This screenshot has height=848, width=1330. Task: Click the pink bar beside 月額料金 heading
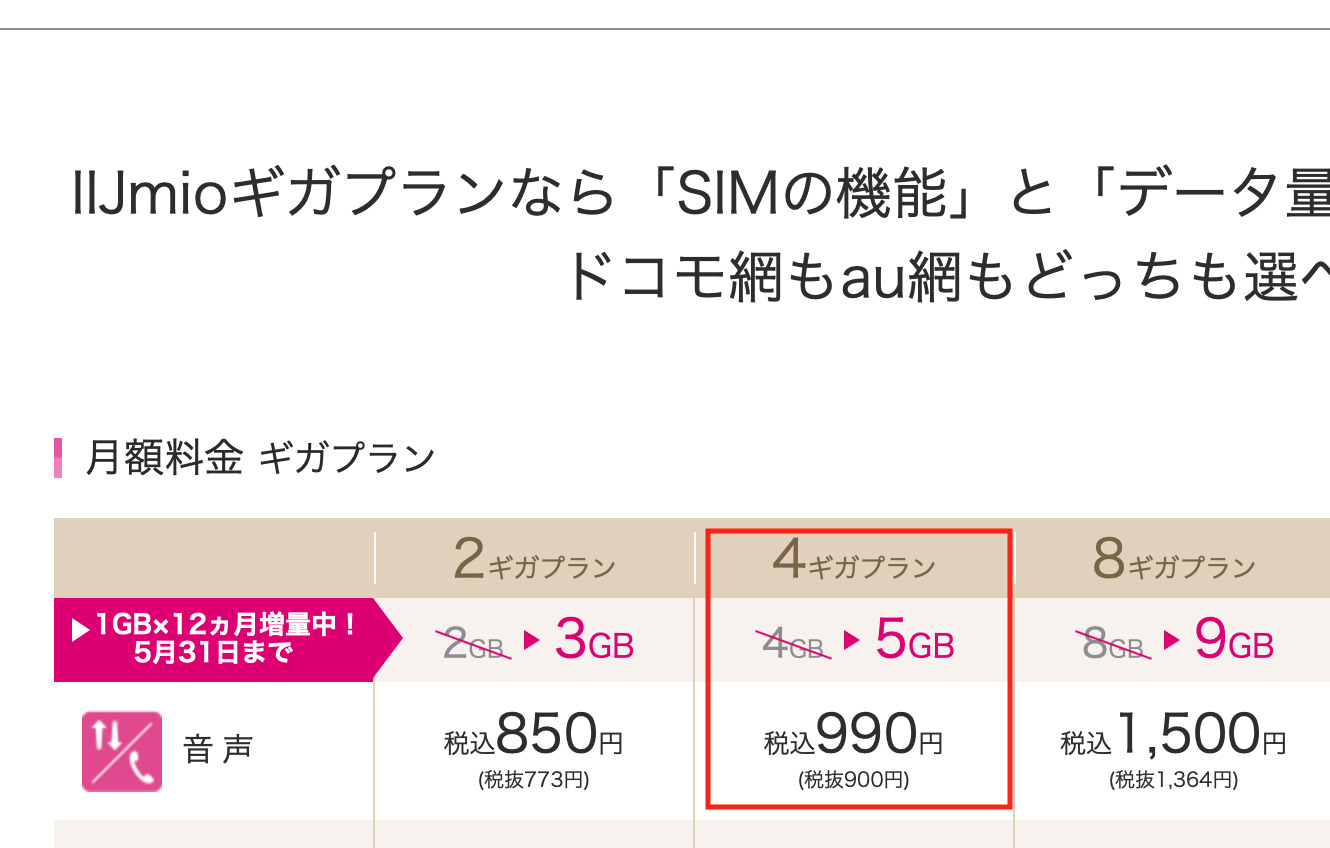click(x=59, y=458)
